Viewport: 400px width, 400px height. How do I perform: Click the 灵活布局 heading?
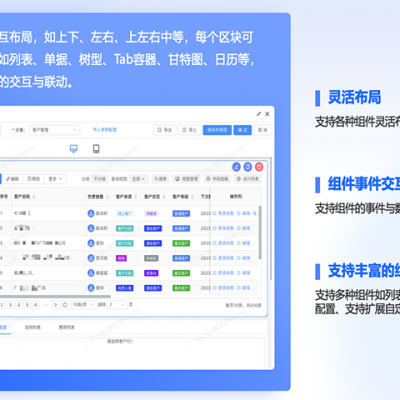[354, 98]
